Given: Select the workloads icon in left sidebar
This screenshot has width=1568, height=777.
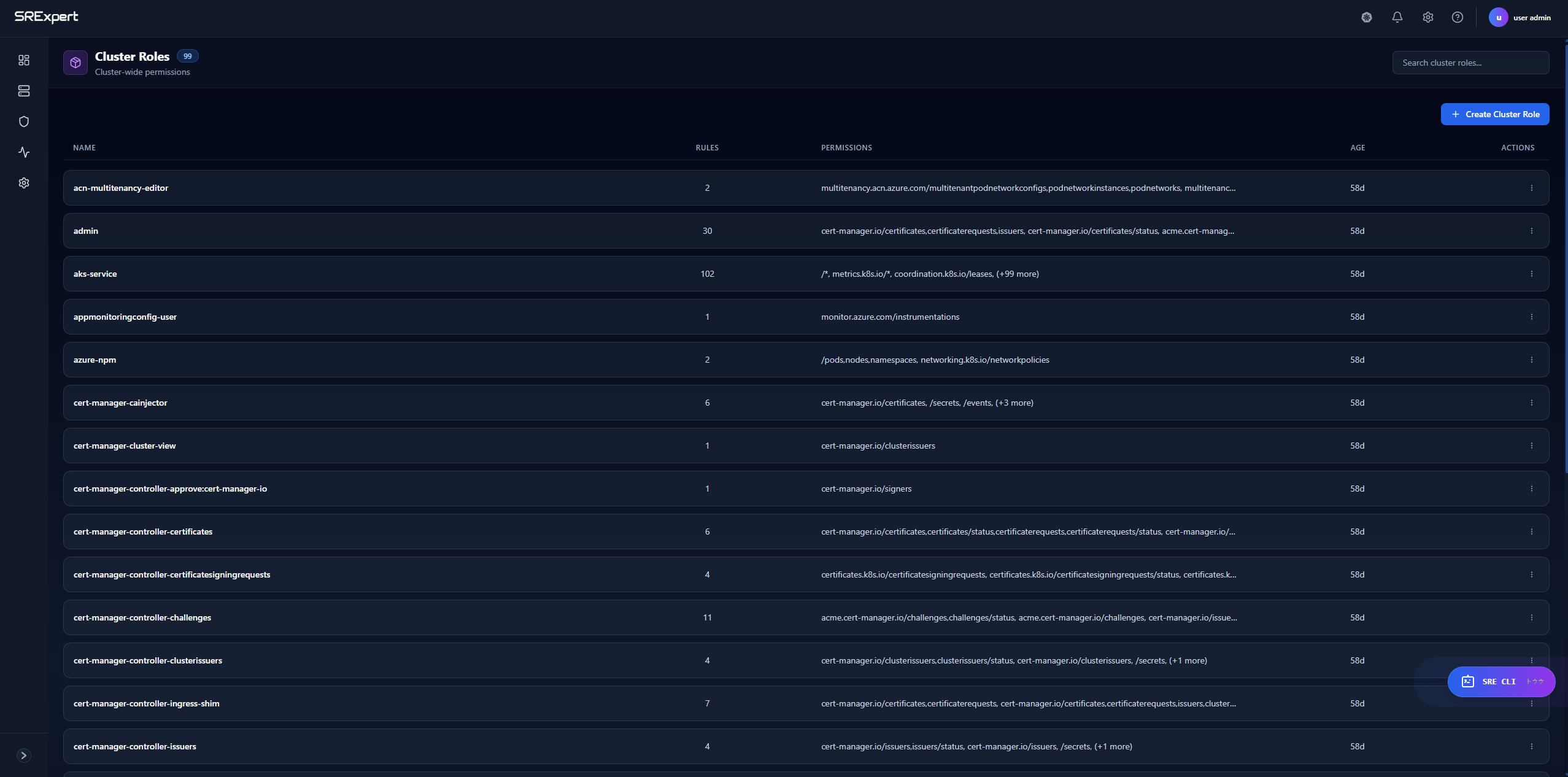Looking at the screenshot, I should pyautogui.click(x=24, y=91).
